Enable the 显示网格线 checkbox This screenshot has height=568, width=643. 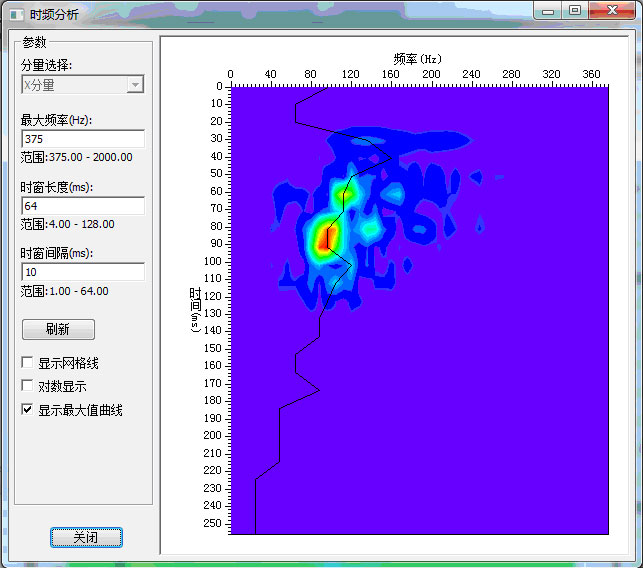(x=28, y=363)
